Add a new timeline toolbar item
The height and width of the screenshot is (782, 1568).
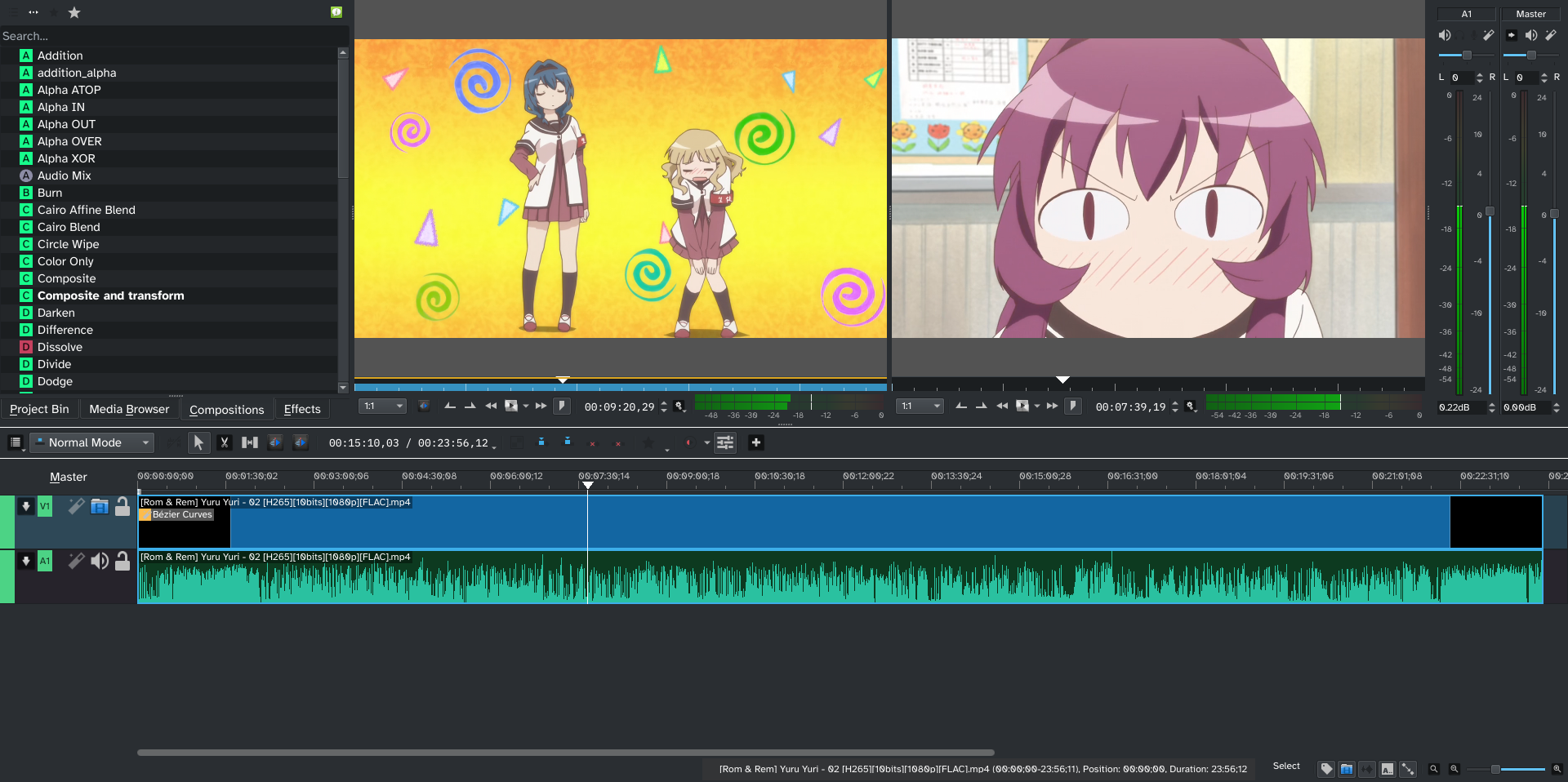click(755, 442)
